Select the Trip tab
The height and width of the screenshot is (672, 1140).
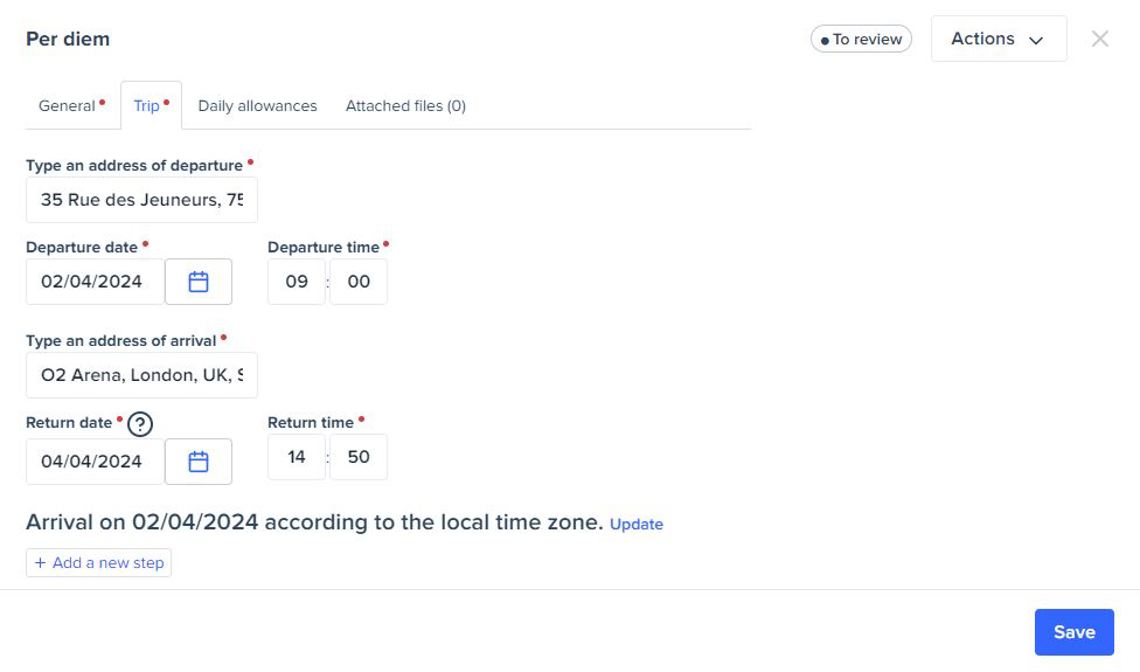point(147,106)
